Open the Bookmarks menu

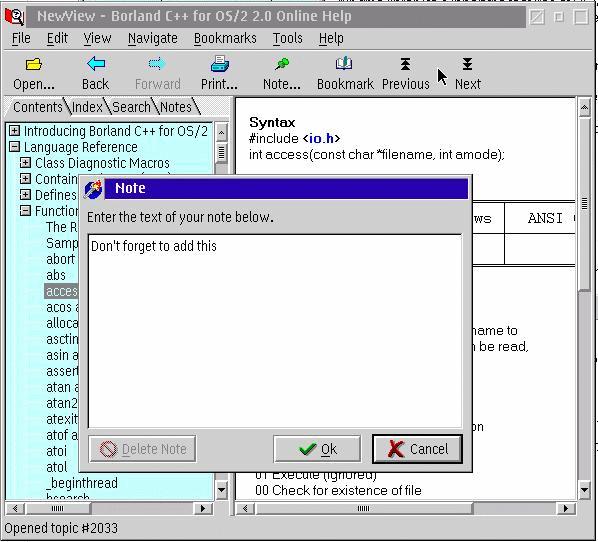tap(225, 38)
